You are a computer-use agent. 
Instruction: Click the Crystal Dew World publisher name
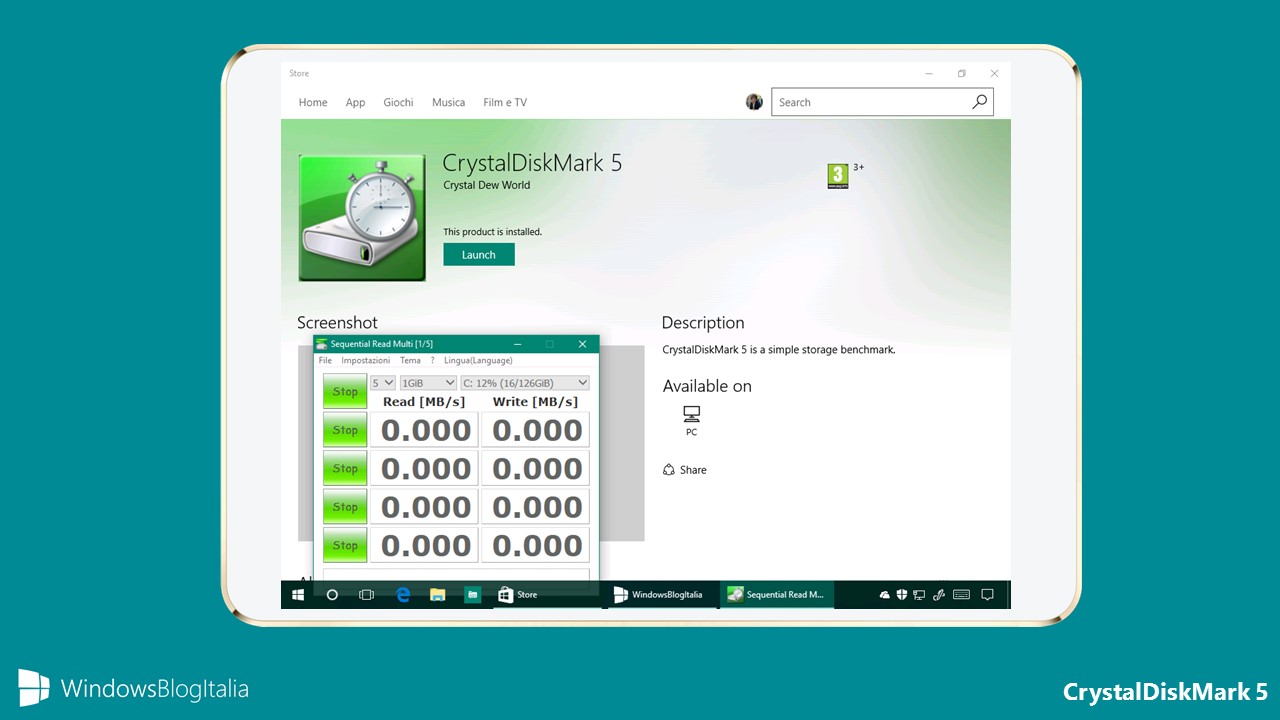pyautogui.click(x=487, y=185)
